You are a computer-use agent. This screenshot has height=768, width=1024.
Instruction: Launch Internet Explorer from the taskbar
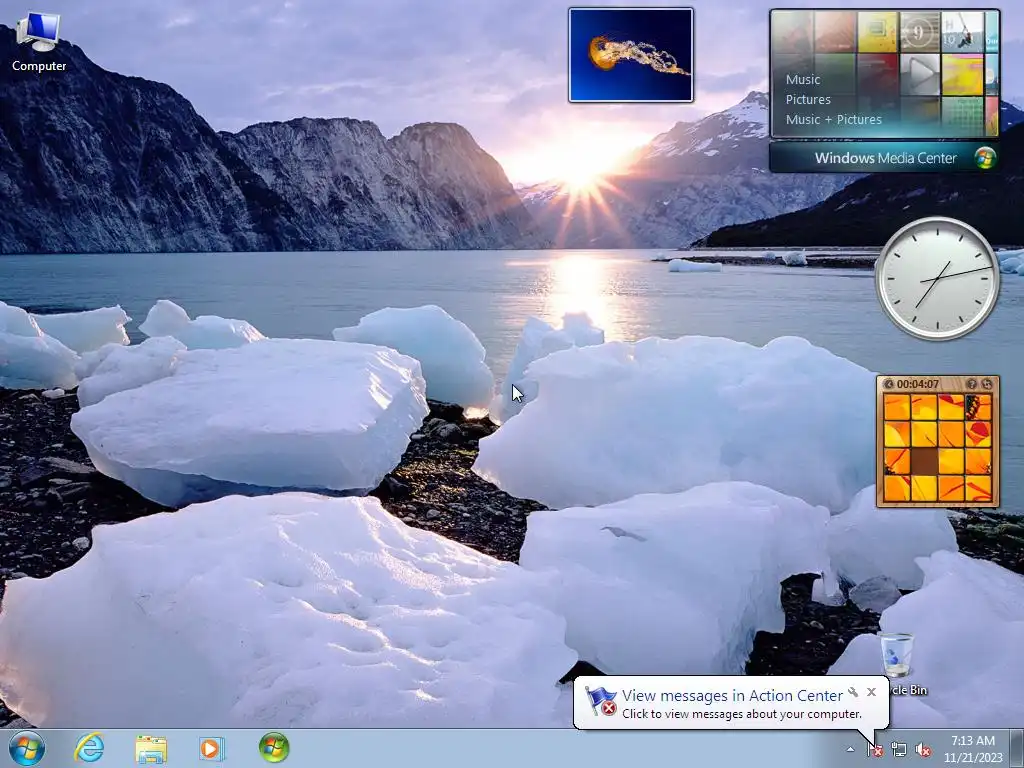[x=89, y=748]
